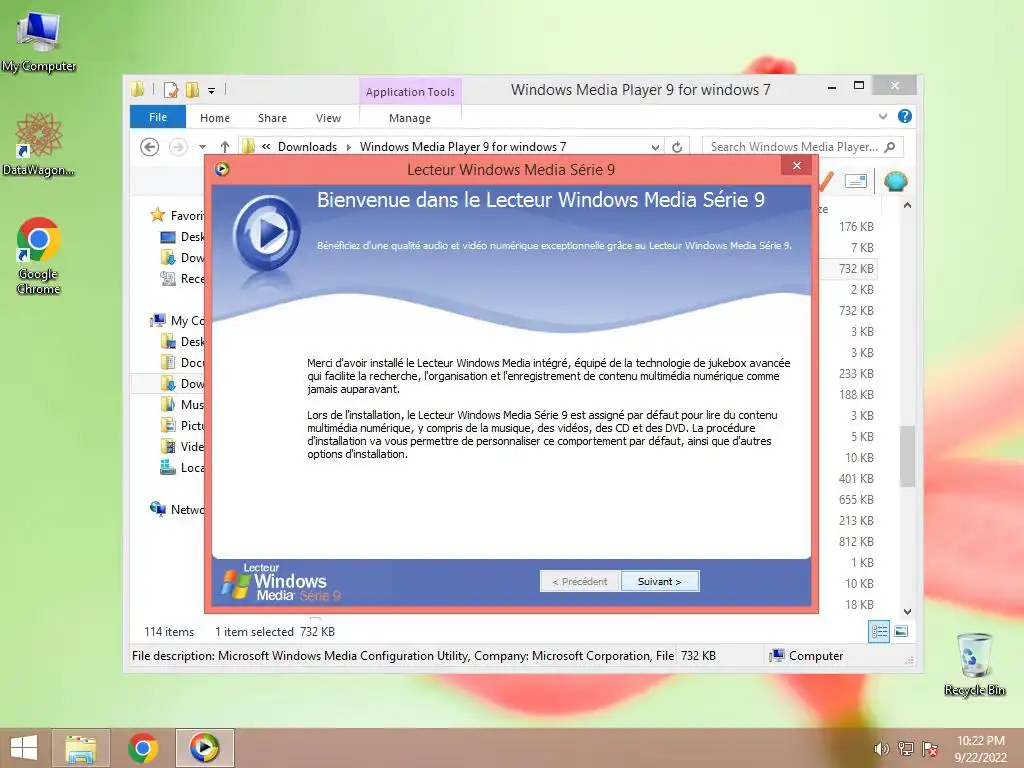Click the 176 KB file size entry
Viewport: 1024px width, 768px height.
(x=856, y=227)
